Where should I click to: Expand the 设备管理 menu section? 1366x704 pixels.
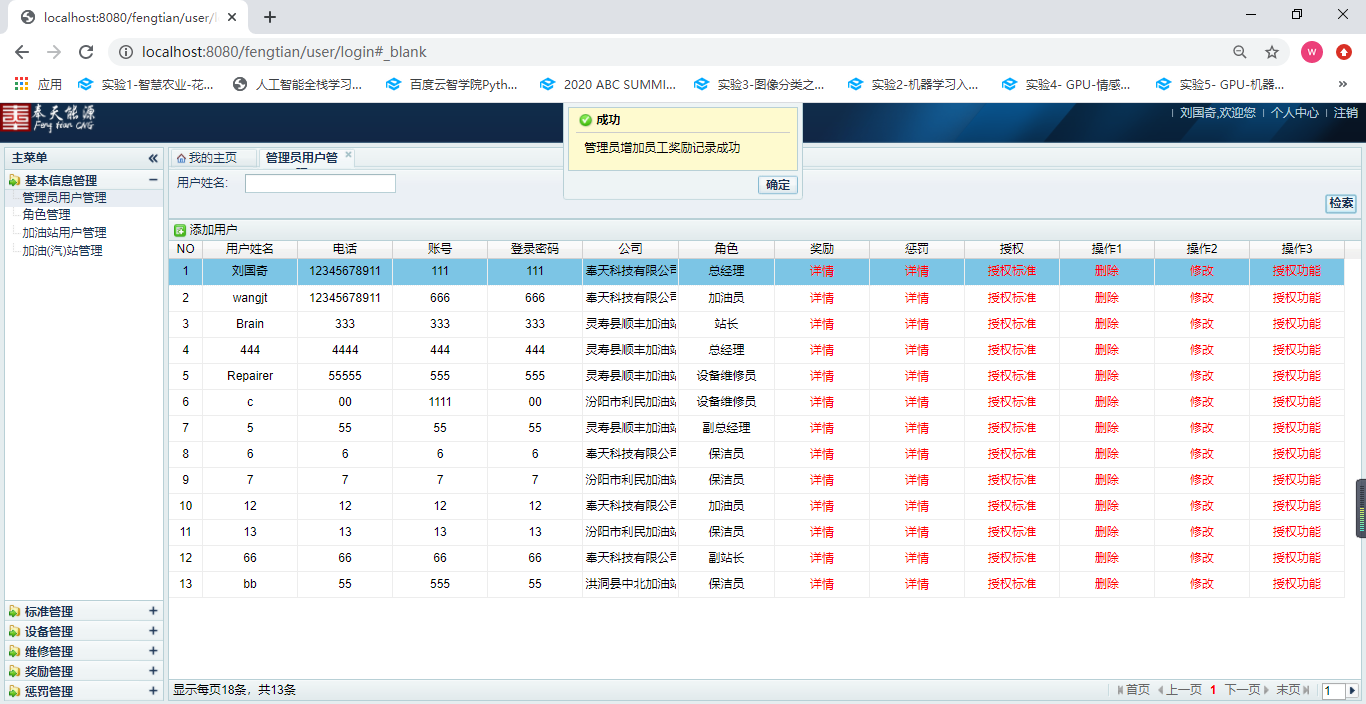coord(153,631)
